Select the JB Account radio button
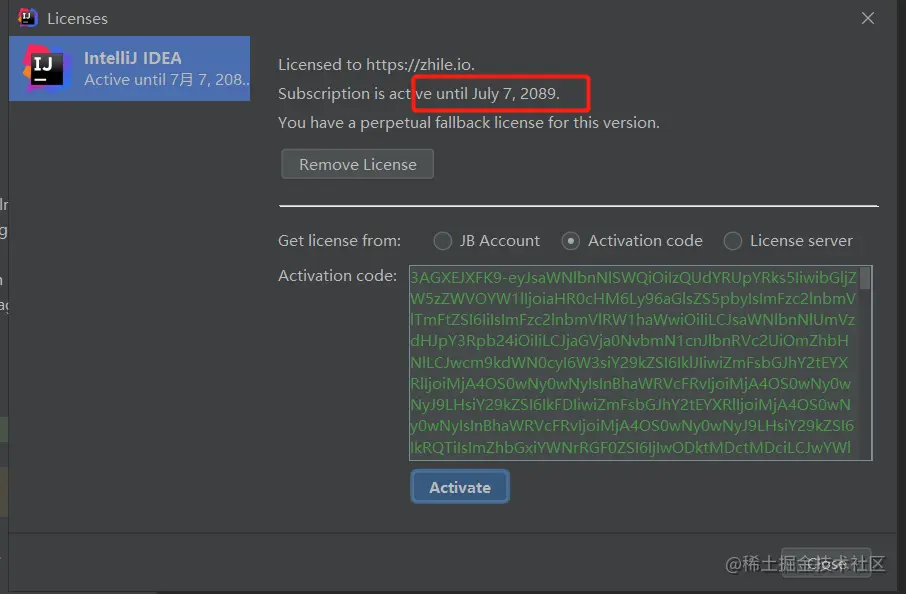The width and height of the screenshot is (906, 594). [443, 241]
